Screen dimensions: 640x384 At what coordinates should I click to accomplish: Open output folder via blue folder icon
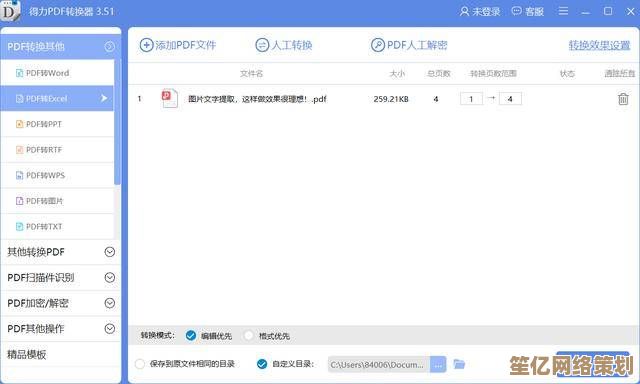[x=459, y=364]
